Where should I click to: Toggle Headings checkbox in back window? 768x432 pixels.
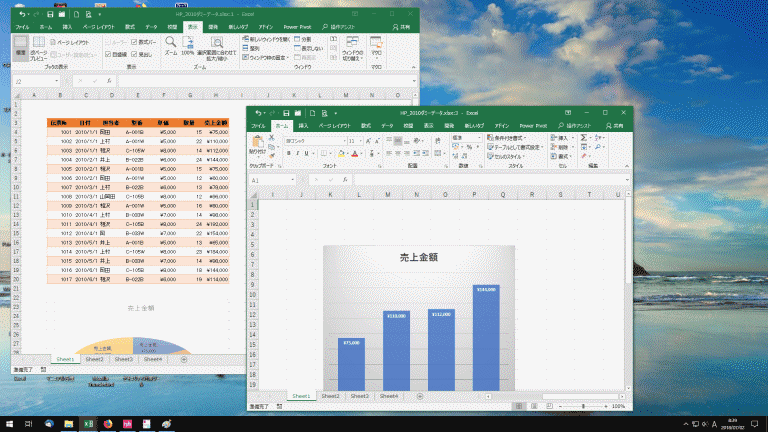click(142, 54)
